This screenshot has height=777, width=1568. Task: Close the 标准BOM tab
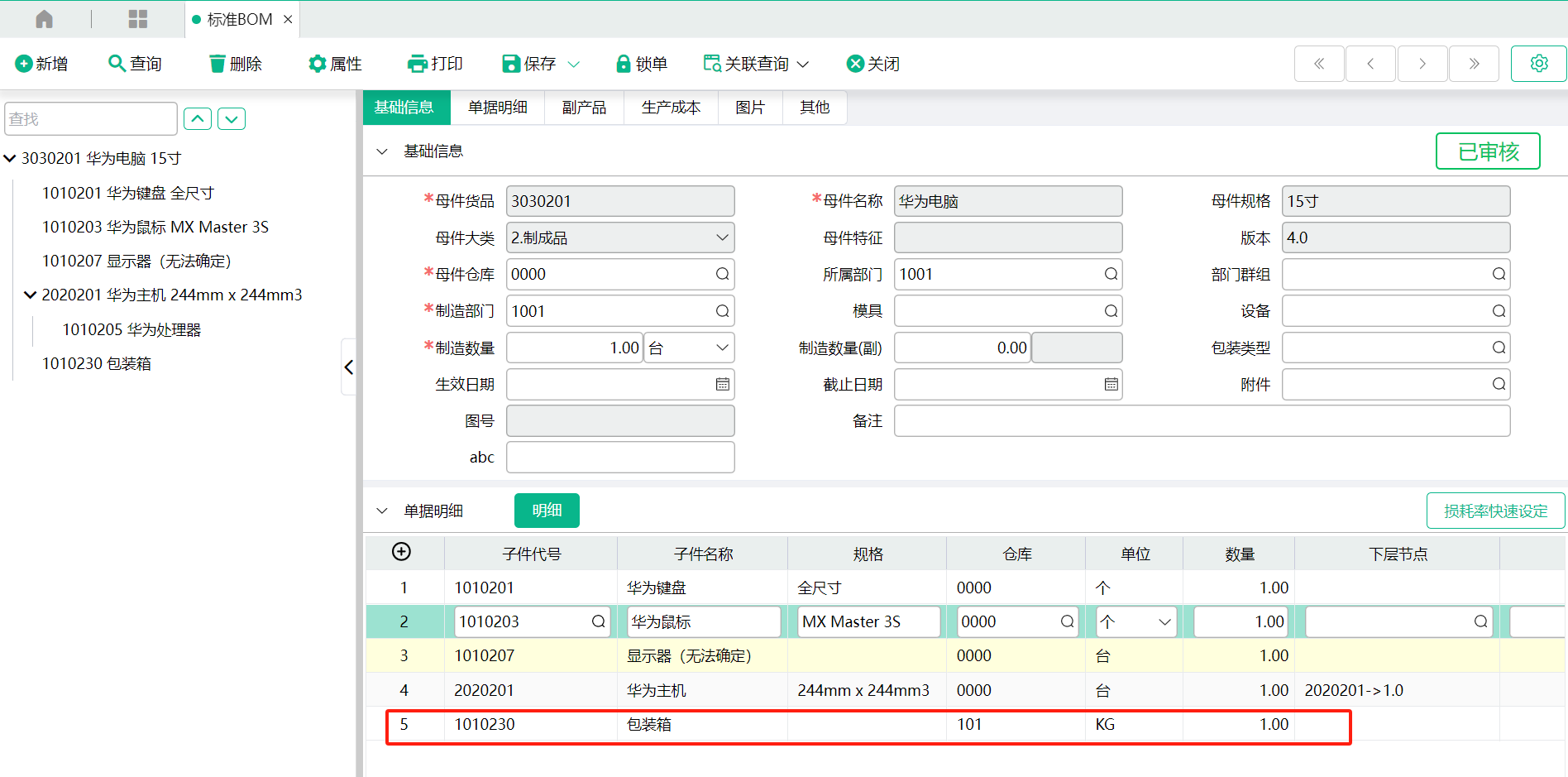point(288,19)
